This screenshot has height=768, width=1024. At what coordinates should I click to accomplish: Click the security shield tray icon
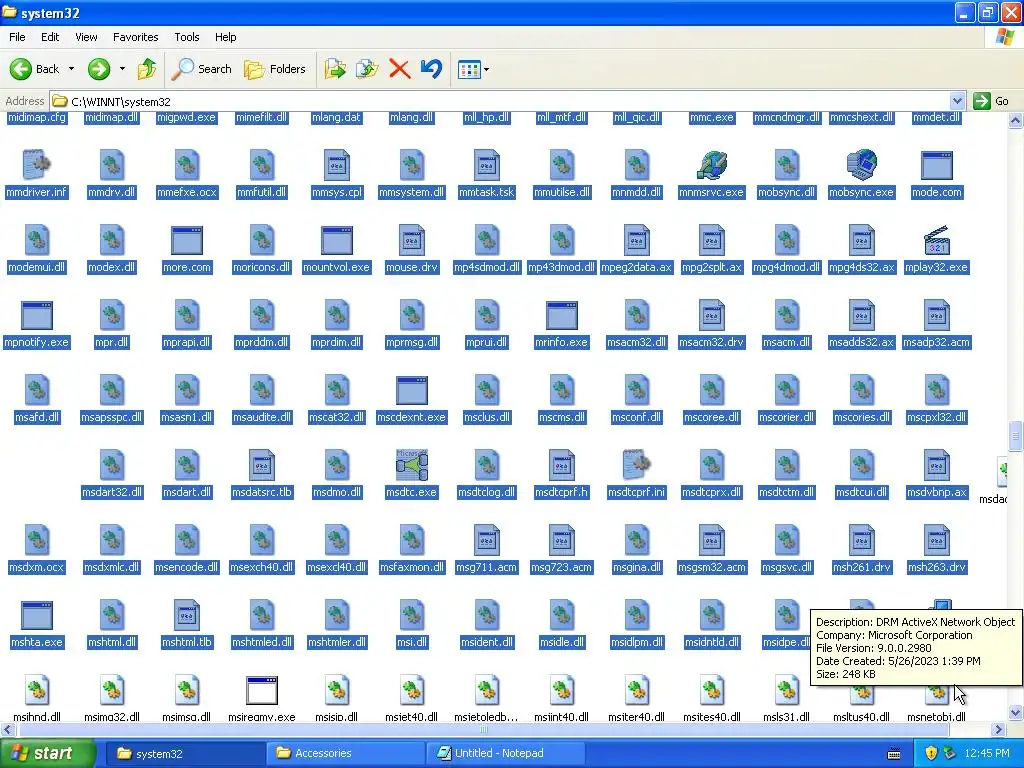click(931, 753)
